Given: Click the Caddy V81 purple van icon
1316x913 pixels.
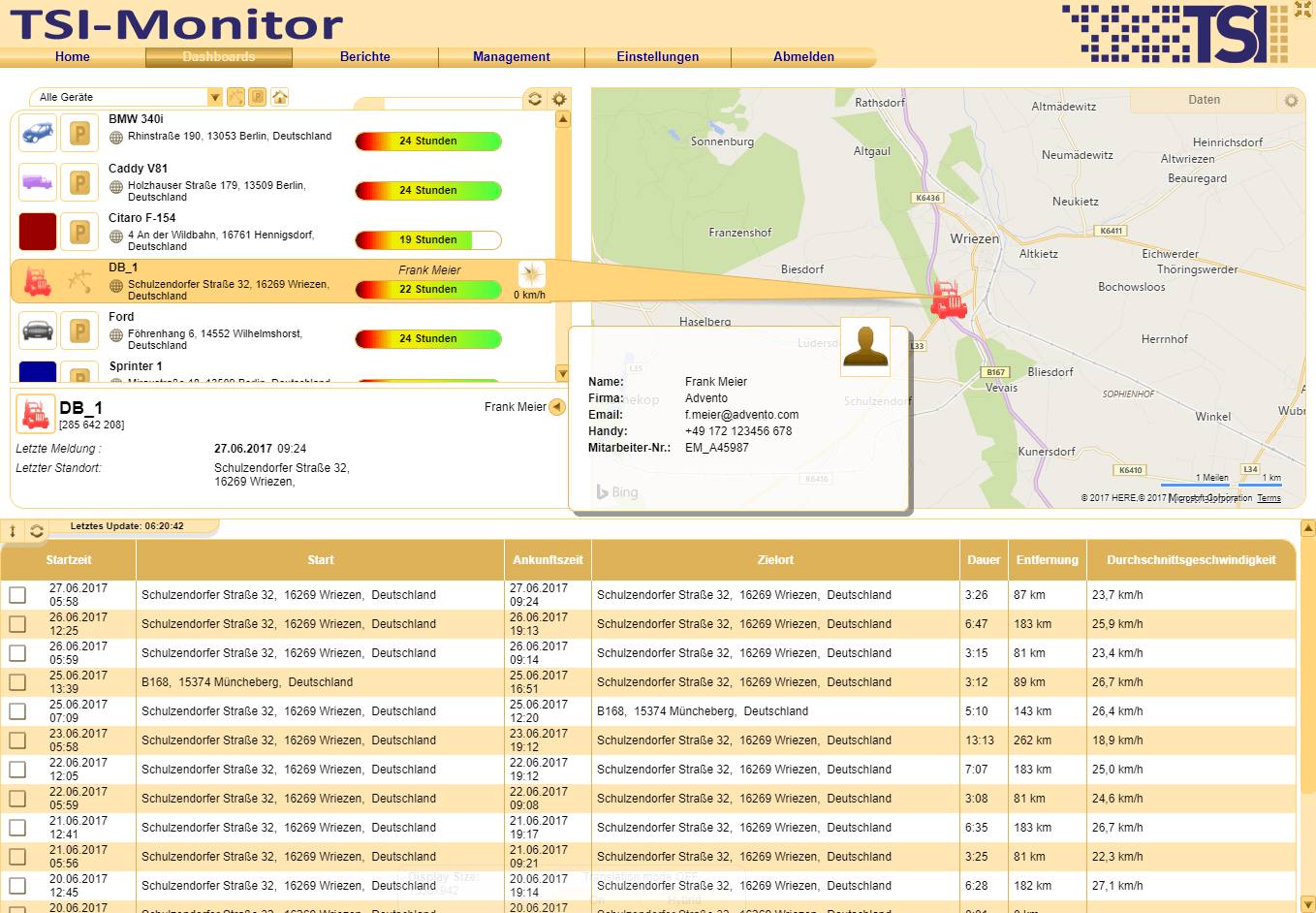Looking at the screenshot, I should [x=38, y=182].
